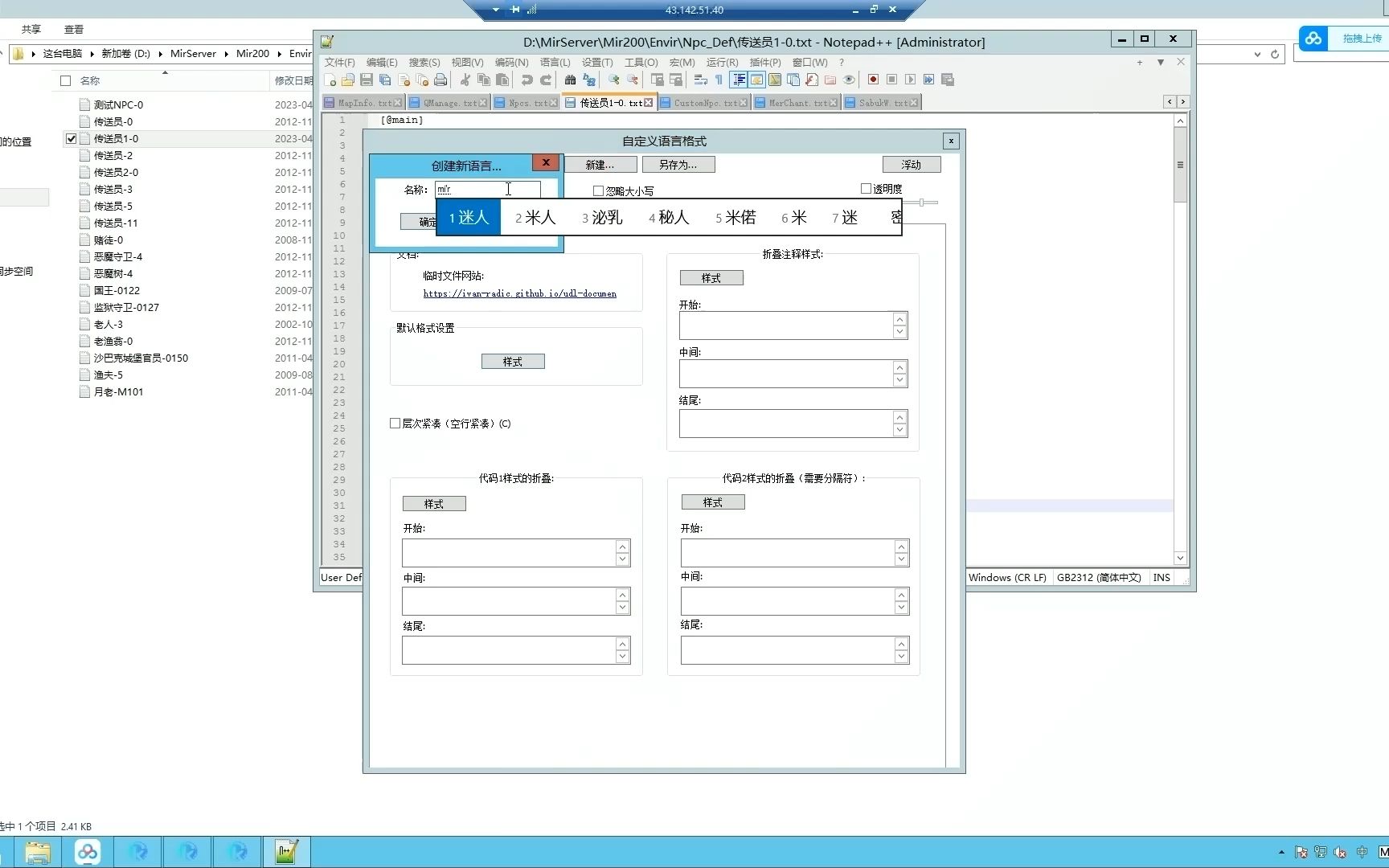1389x868 pixels.
Task: Zoom in using the magnifier toolbar icon
Action: (613, 80)
